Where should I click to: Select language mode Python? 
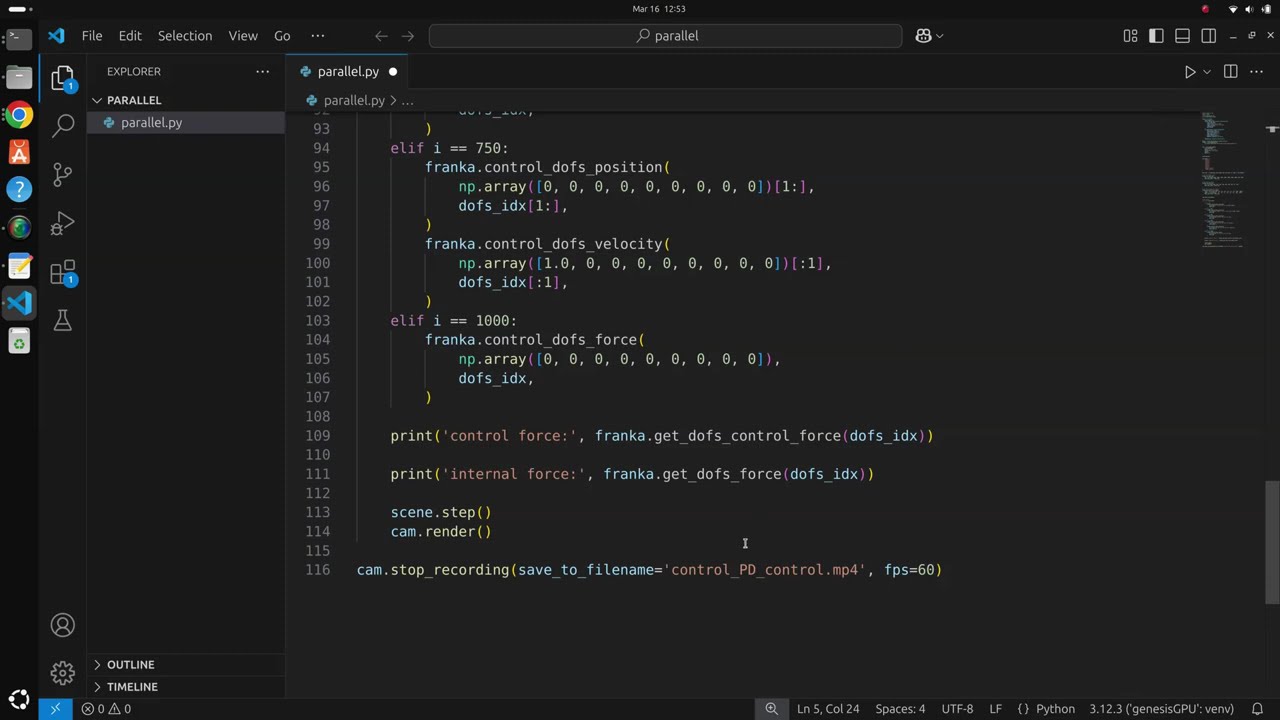pyautogui.click(x=1055, y=709)
